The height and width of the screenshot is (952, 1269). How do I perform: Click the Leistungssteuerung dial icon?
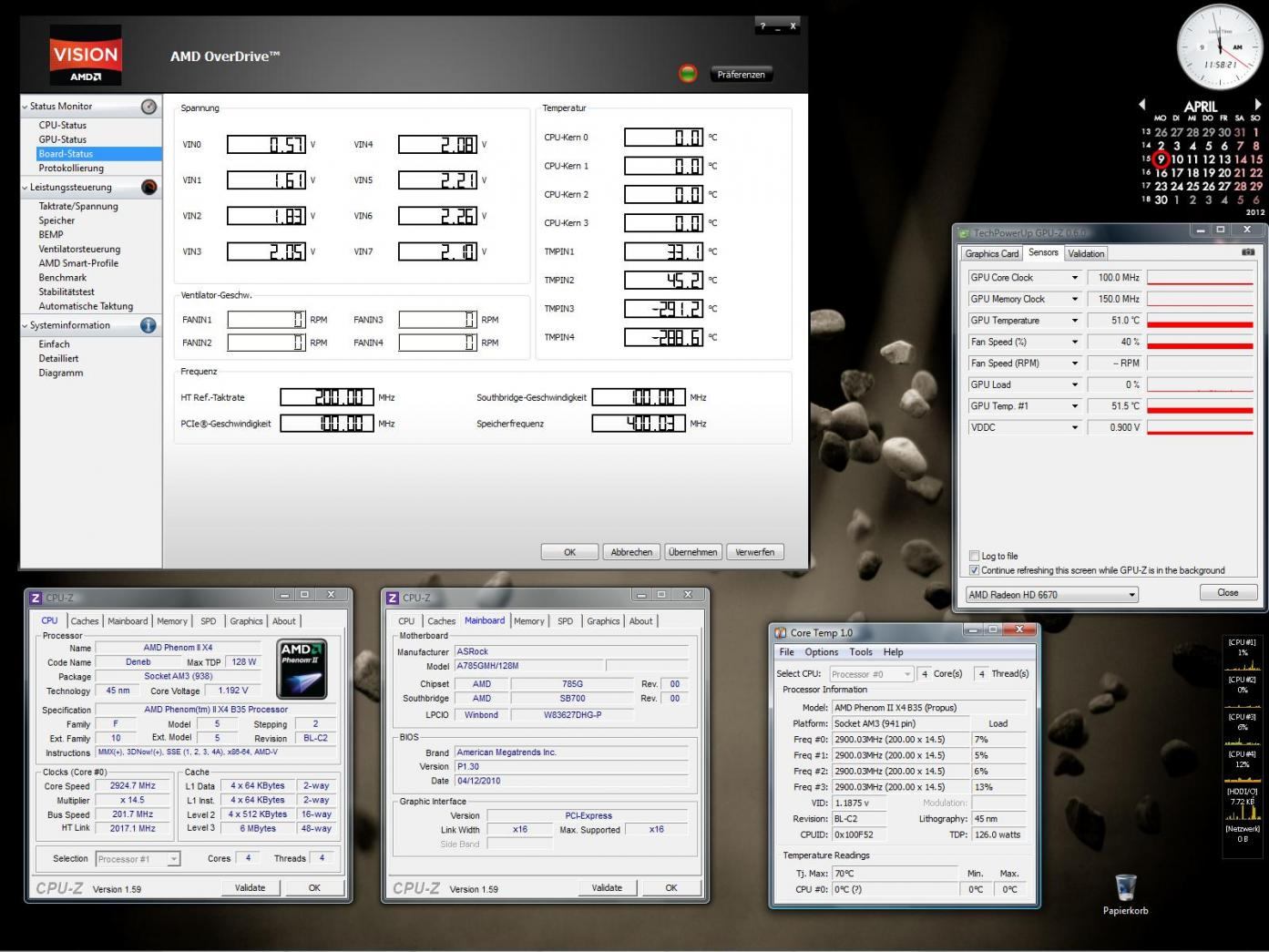tap(149, 187)
